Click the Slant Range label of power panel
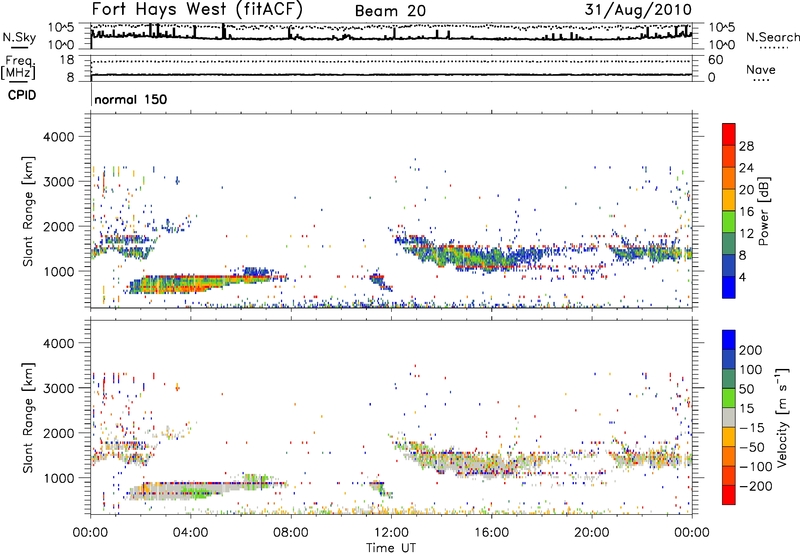 point(28,211)
